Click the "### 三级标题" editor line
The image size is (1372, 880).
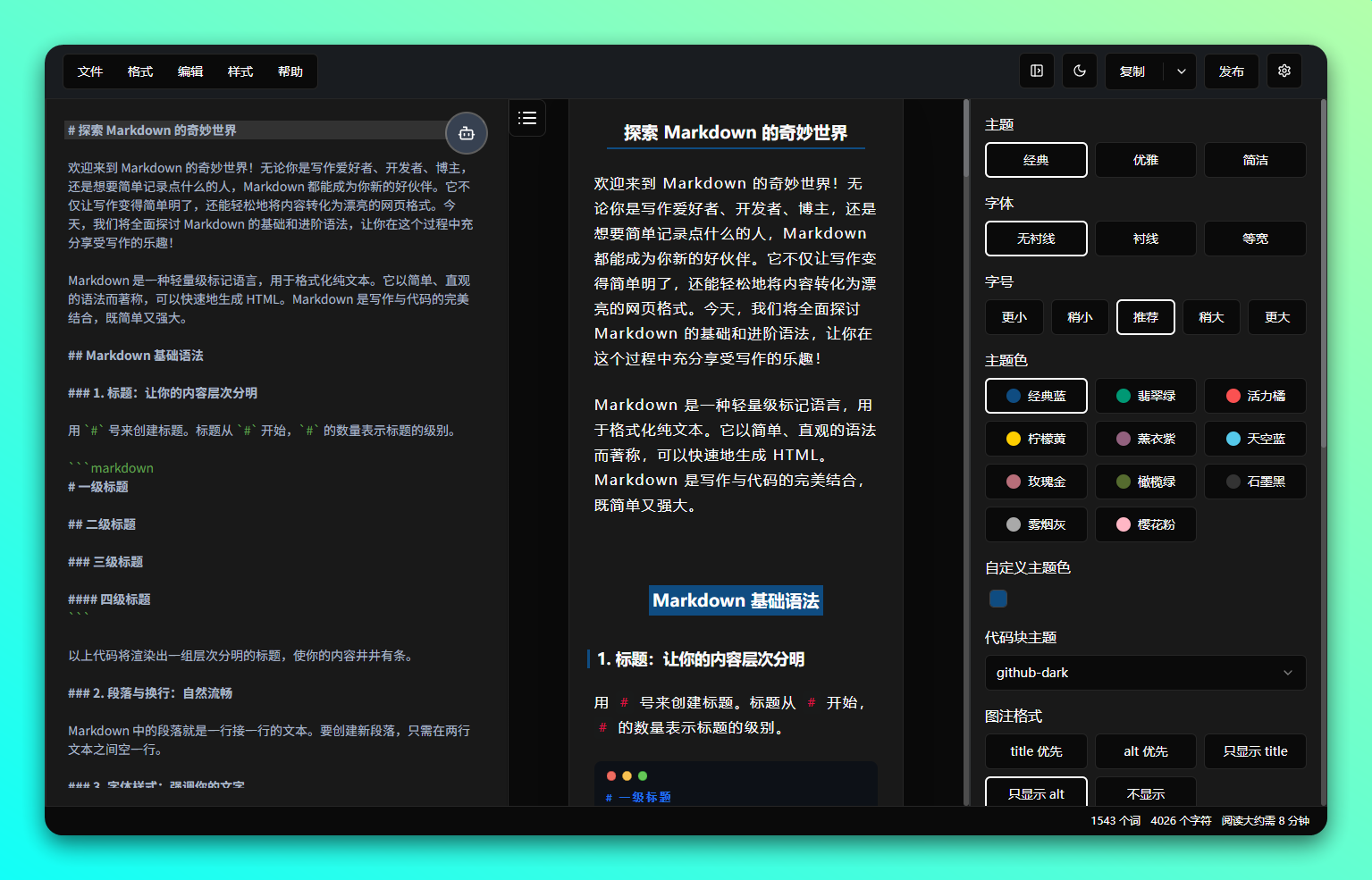point(105,562)
